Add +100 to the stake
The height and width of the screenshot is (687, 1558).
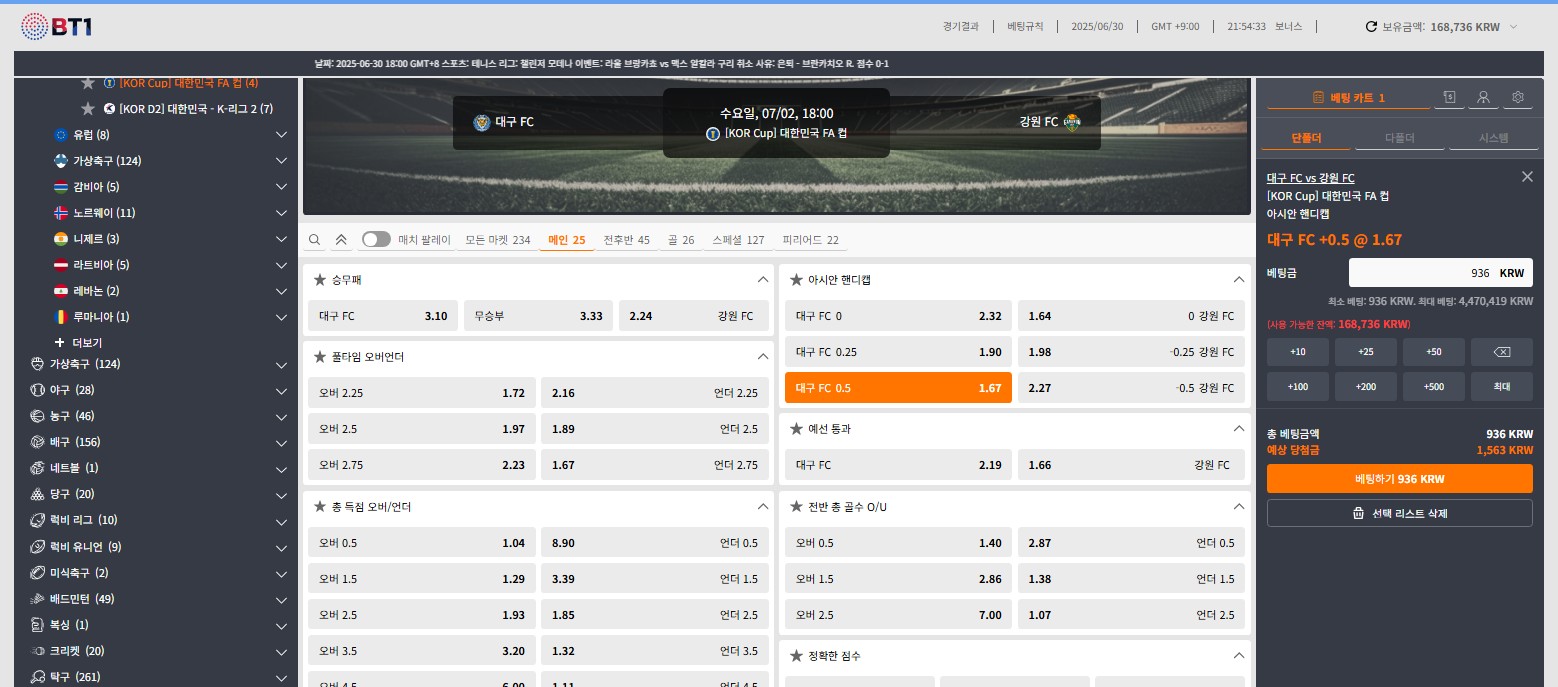point(1298,387)
